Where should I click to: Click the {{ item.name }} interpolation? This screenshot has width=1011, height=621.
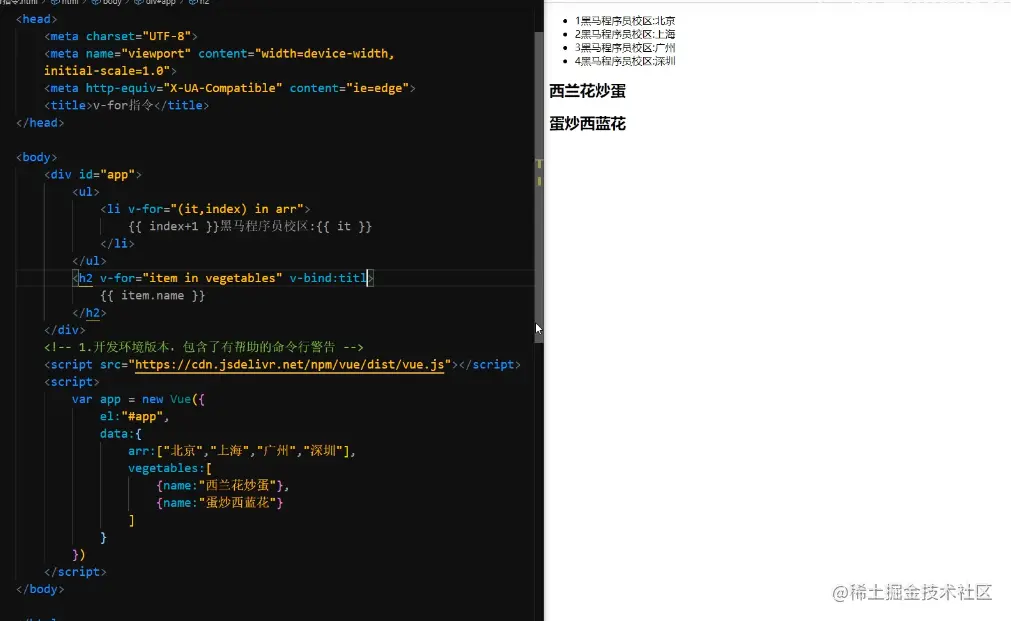(153, 295)
